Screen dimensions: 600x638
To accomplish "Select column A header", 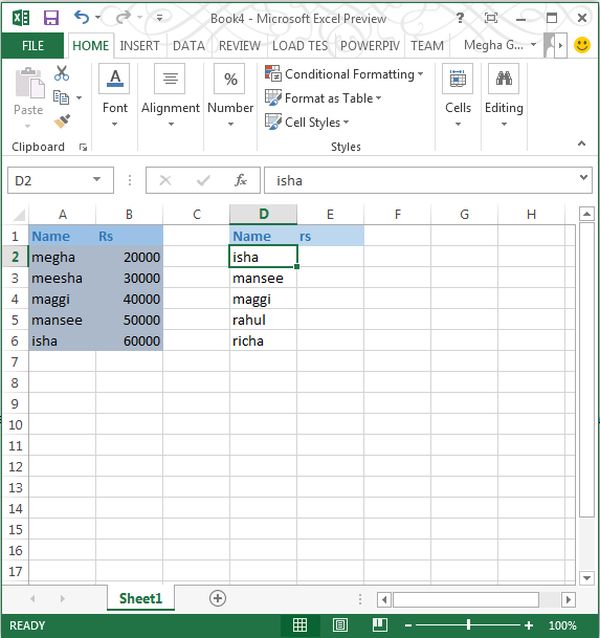I will point(62,214).
